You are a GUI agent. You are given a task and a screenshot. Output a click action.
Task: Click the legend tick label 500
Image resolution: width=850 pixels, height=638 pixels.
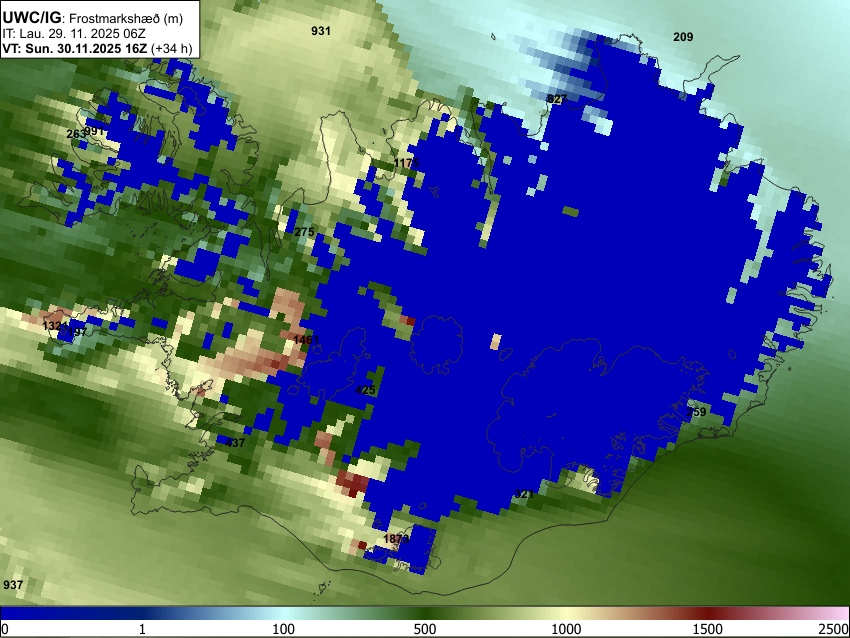(425, 629)
